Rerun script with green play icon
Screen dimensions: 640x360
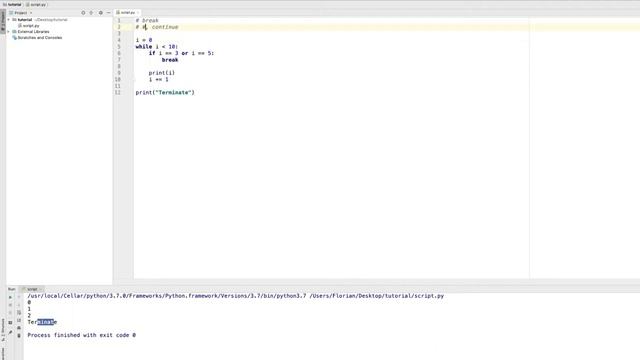click(x=10, y=297)
